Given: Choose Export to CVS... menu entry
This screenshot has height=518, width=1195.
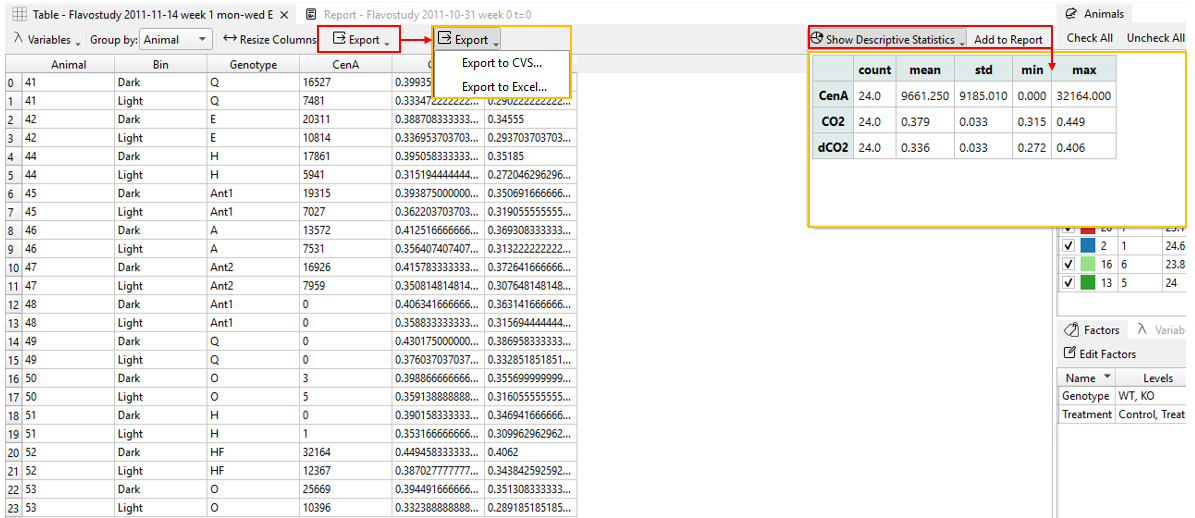Looking at the screenshot, I should click(x=501, y=62).
